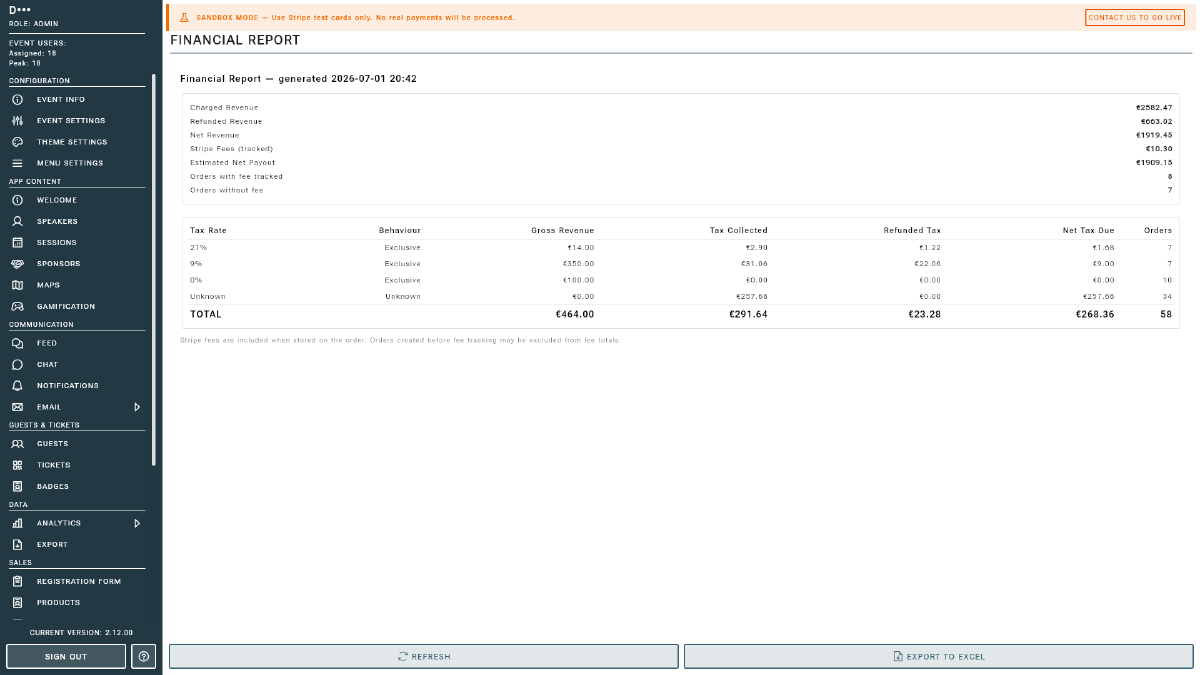
Task: Click the sandbox mode flask icon
Action: click(184, 18)
